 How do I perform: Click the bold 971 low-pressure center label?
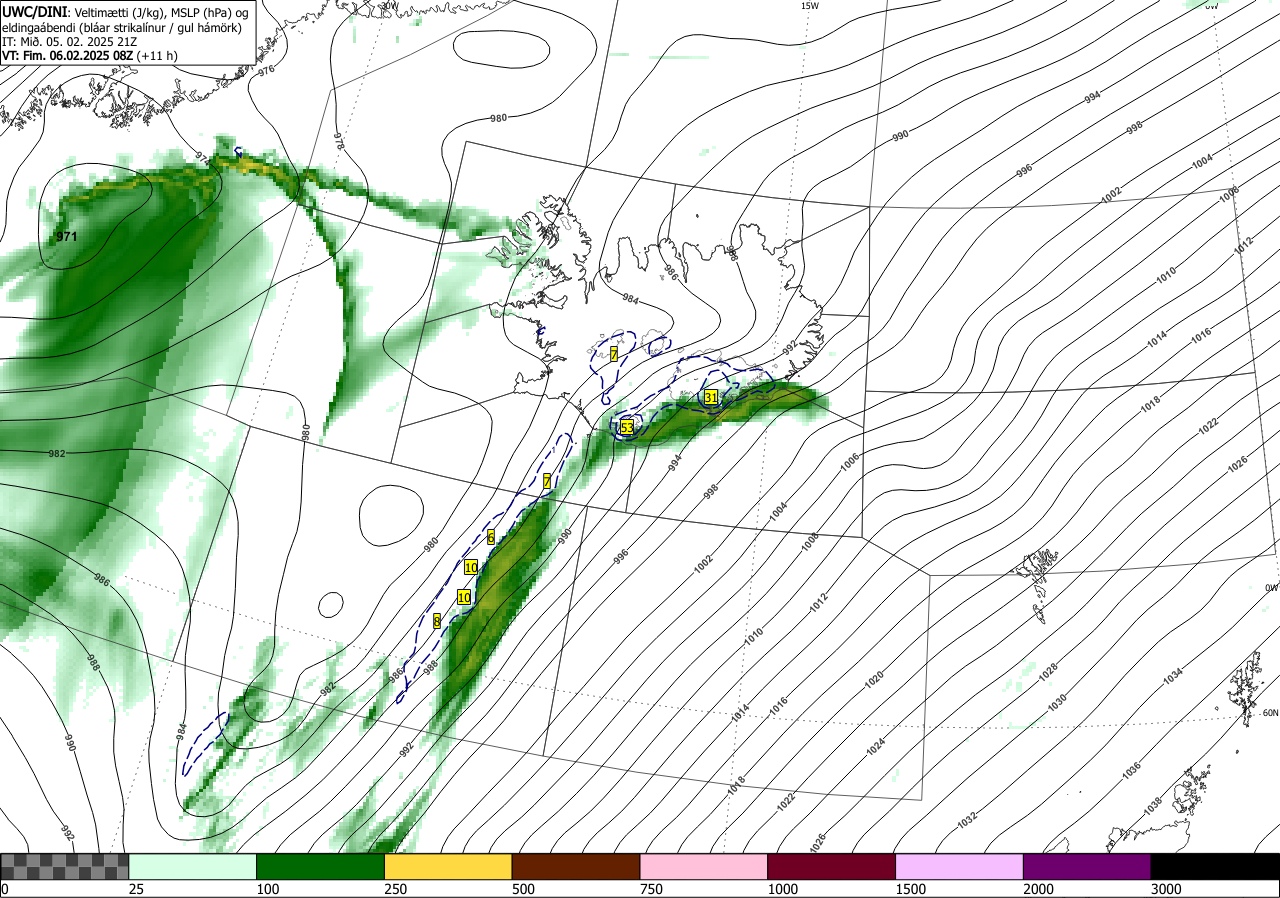(x=67, y=237)
